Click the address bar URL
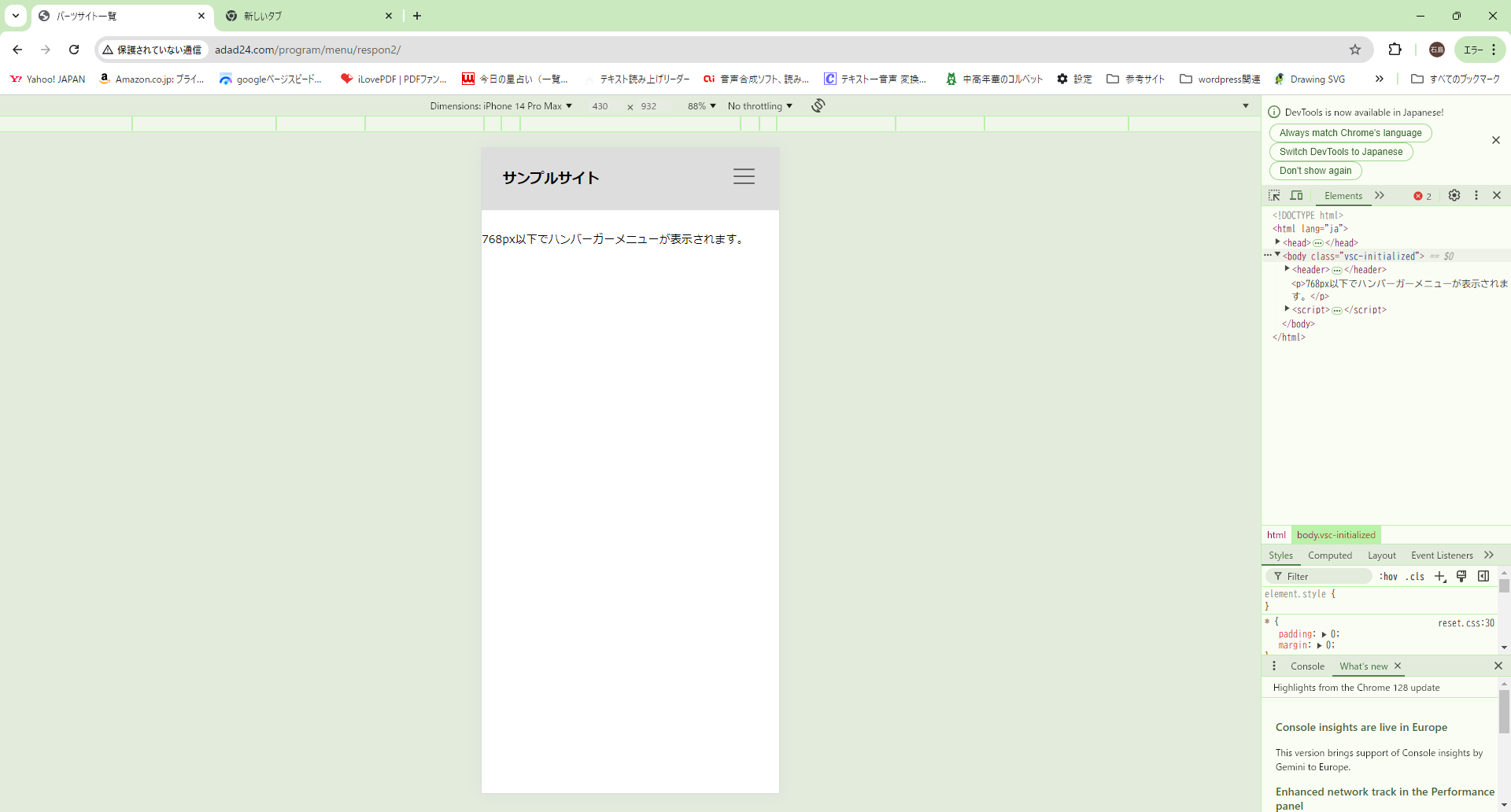The height and width of the screenshot is (812, 1511). click(x=308, y=50)
